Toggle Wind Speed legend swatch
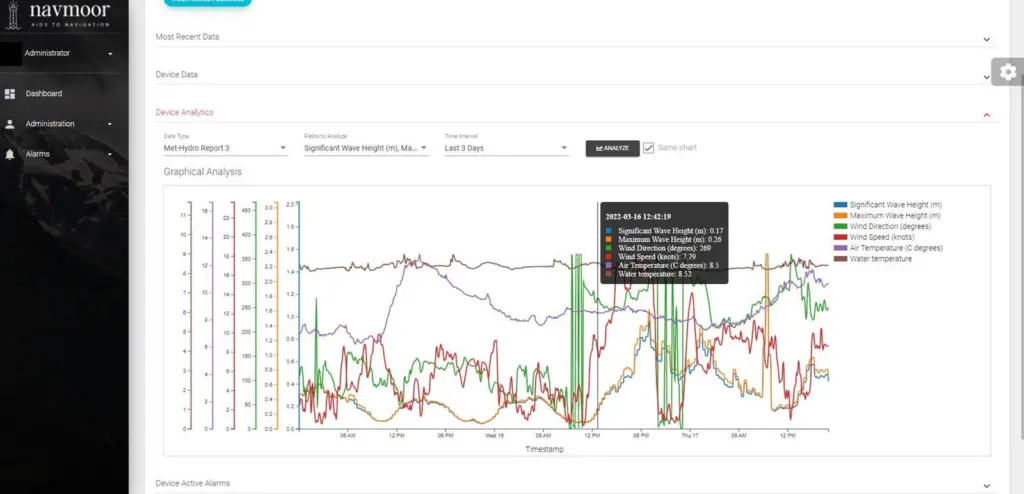 [840, 237]
